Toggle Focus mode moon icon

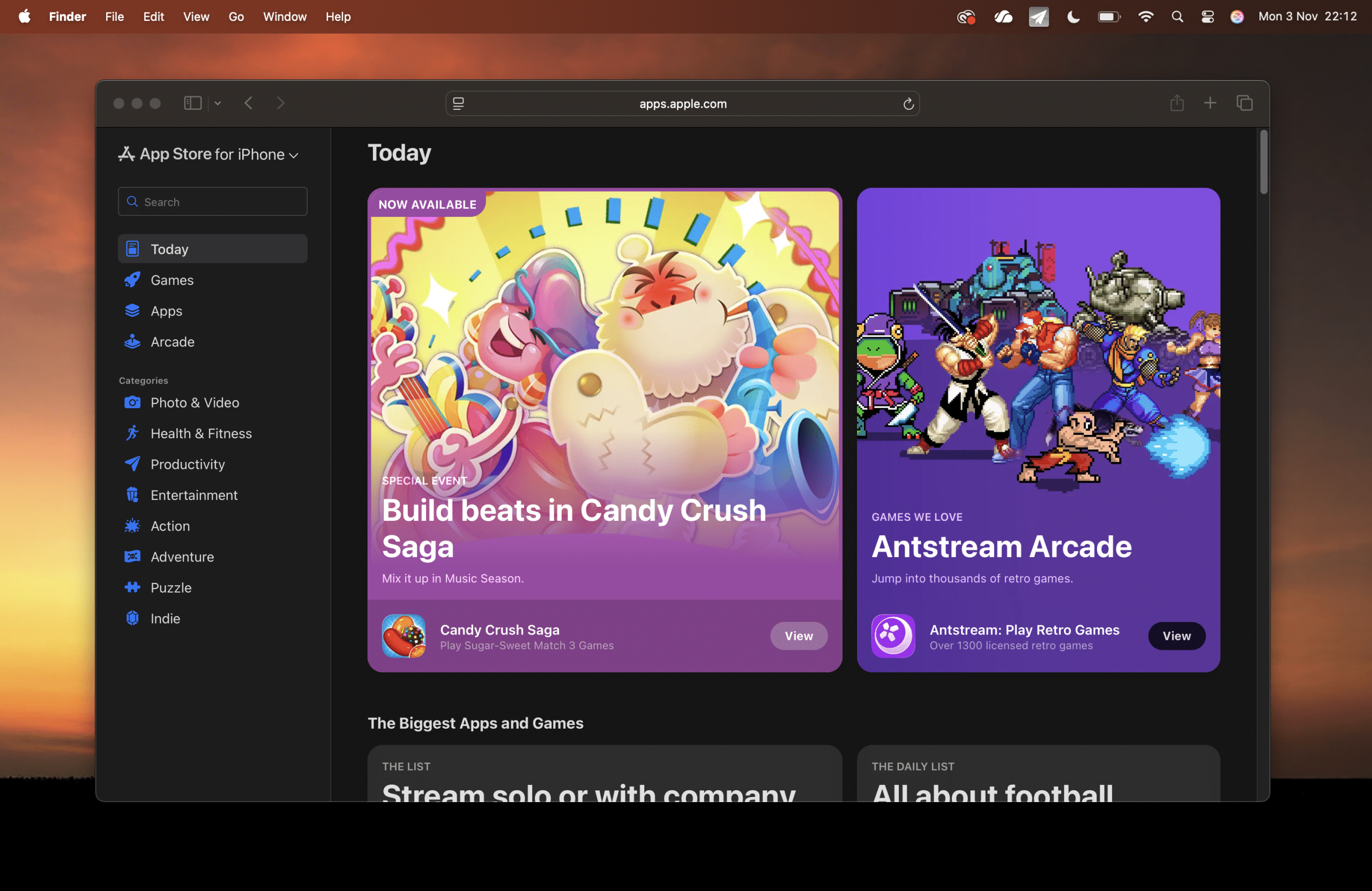[x=1073, y=17]
